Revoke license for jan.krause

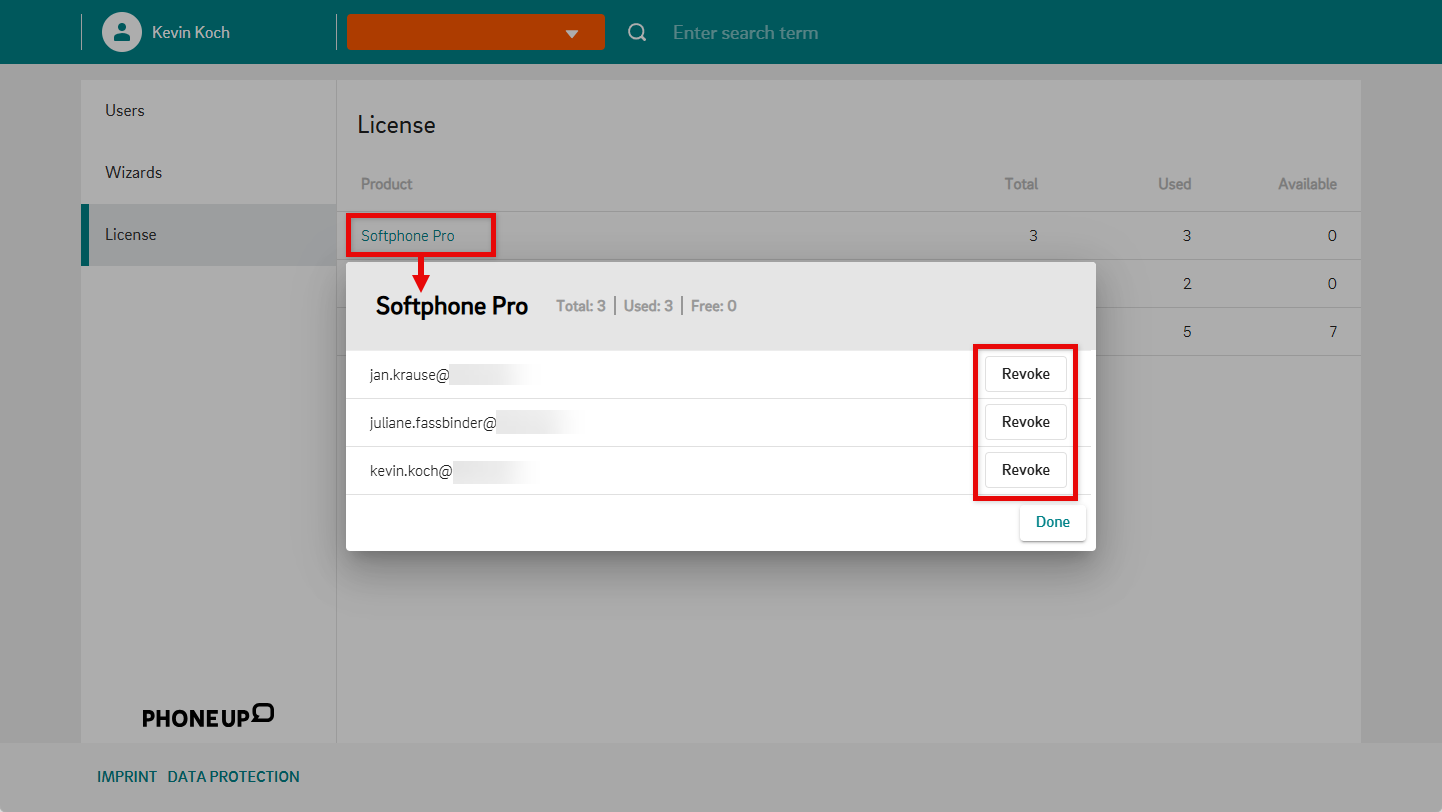pyautogui.click(x=1025, y=374)
